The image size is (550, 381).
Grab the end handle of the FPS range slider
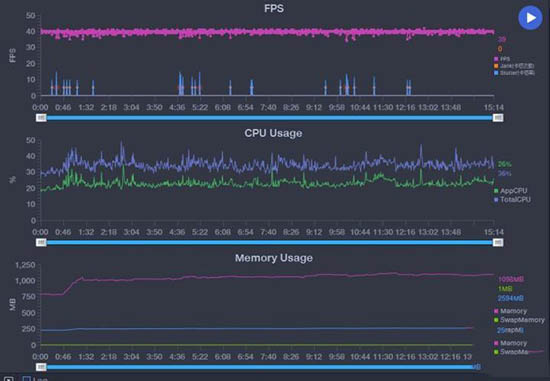tap(498, 118)
